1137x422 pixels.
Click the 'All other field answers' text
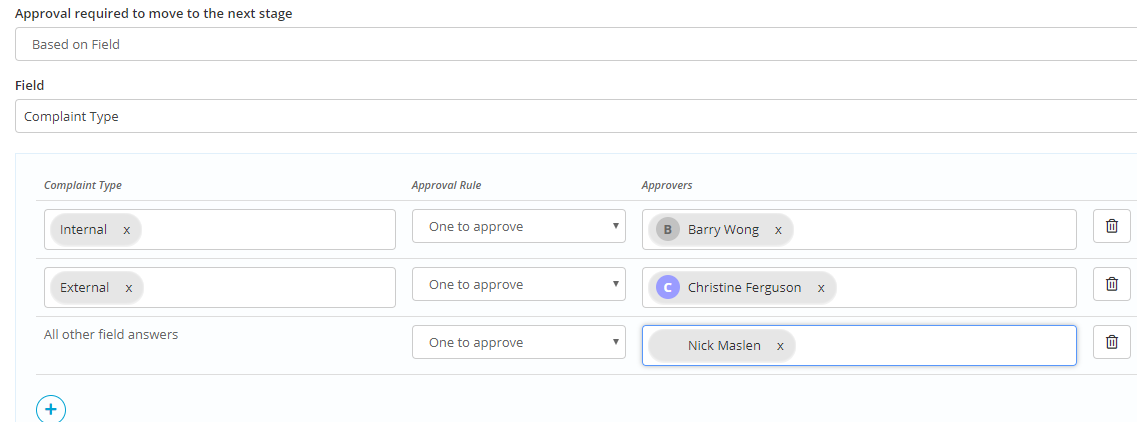111,335
